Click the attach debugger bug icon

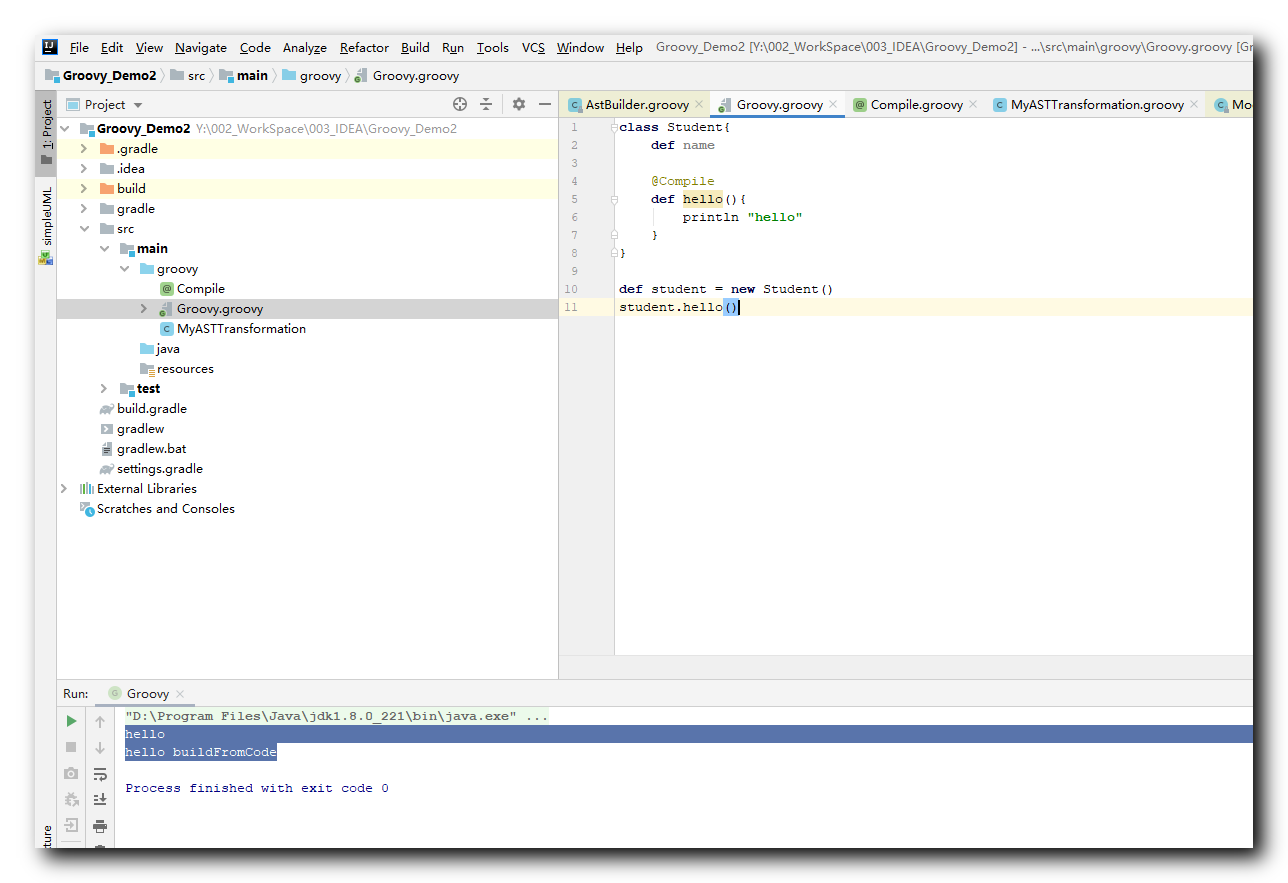[71, 799]
